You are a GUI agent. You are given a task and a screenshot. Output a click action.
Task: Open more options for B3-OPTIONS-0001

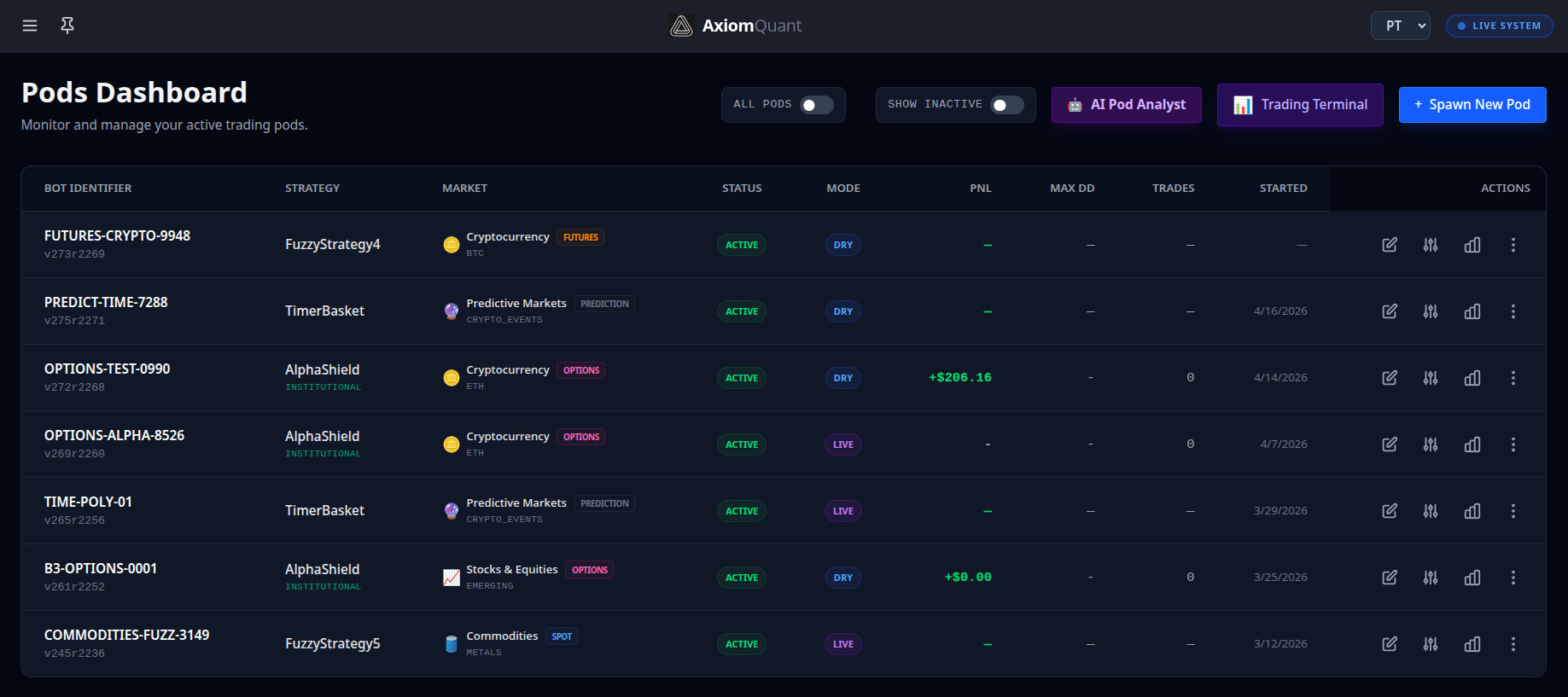tap(1513, 578)
